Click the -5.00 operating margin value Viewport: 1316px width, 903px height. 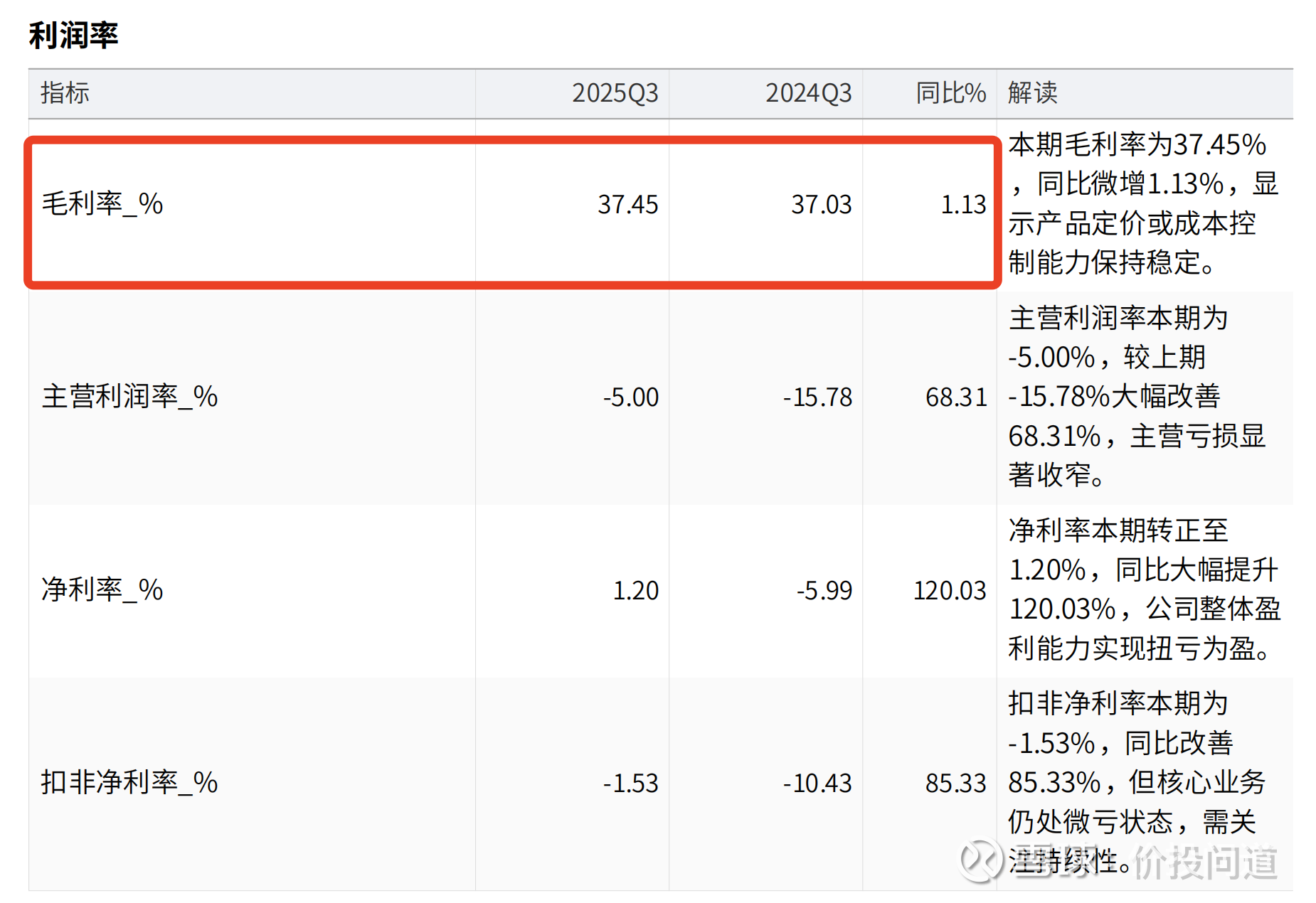(x=631, y=397)
